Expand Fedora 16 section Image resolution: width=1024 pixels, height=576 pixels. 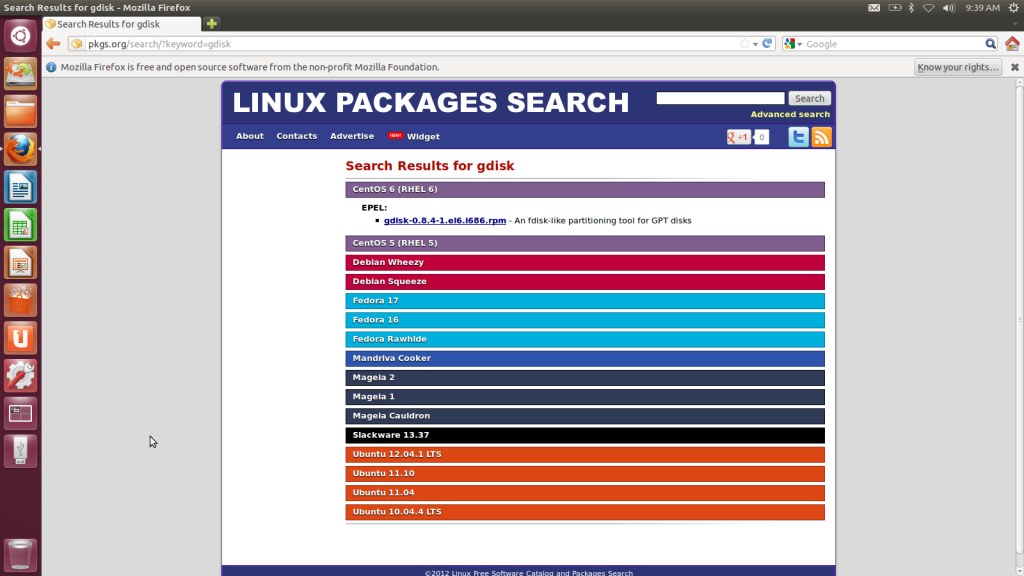click(x=585, y=320)
